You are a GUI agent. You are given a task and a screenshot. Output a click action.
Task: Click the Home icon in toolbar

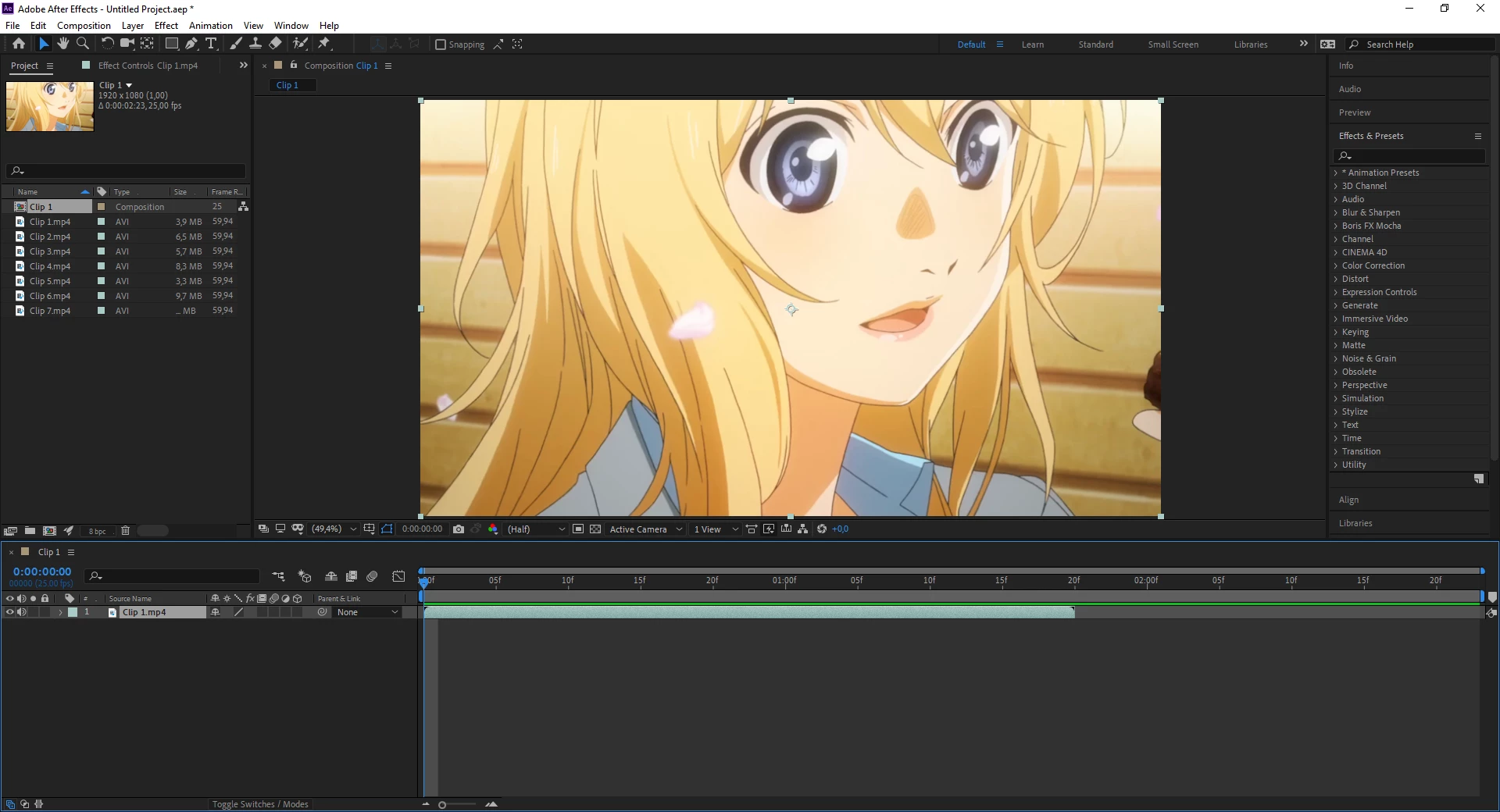point(19,44)
